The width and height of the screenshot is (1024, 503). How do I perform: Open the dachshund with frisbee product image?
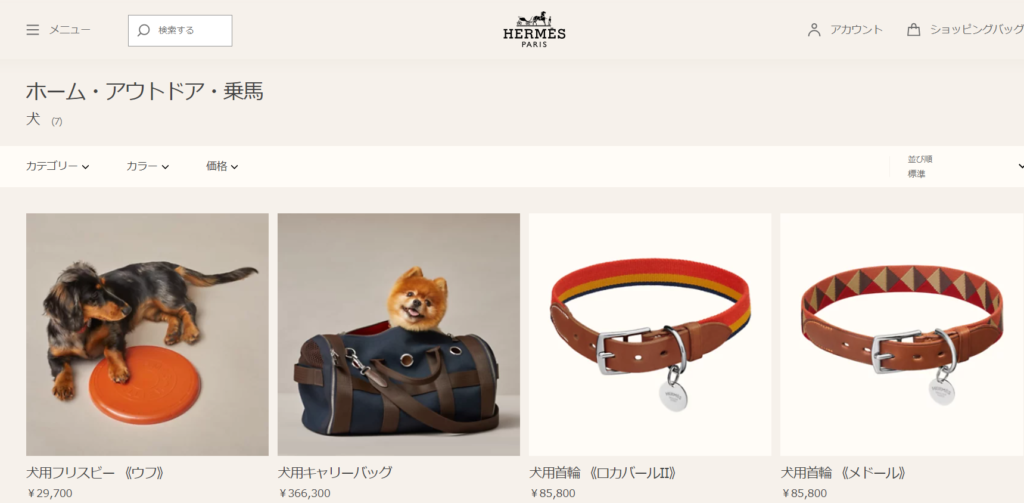click(x=147, y=334)
